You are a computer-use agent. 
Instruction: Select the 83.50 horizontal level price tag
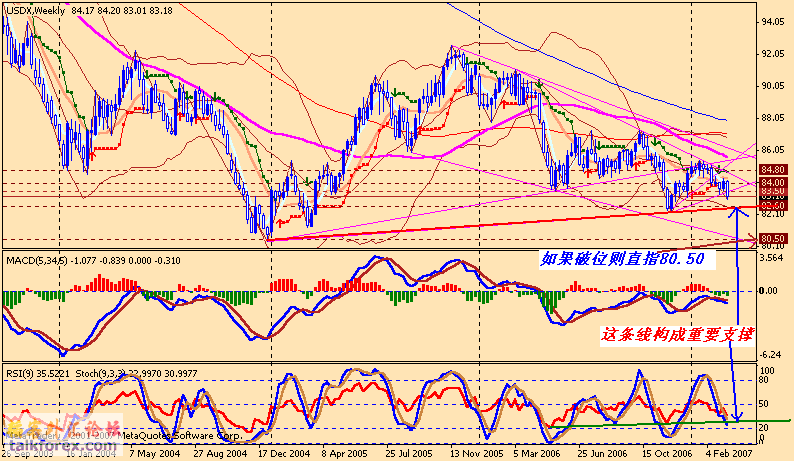[x=772, y=191]
